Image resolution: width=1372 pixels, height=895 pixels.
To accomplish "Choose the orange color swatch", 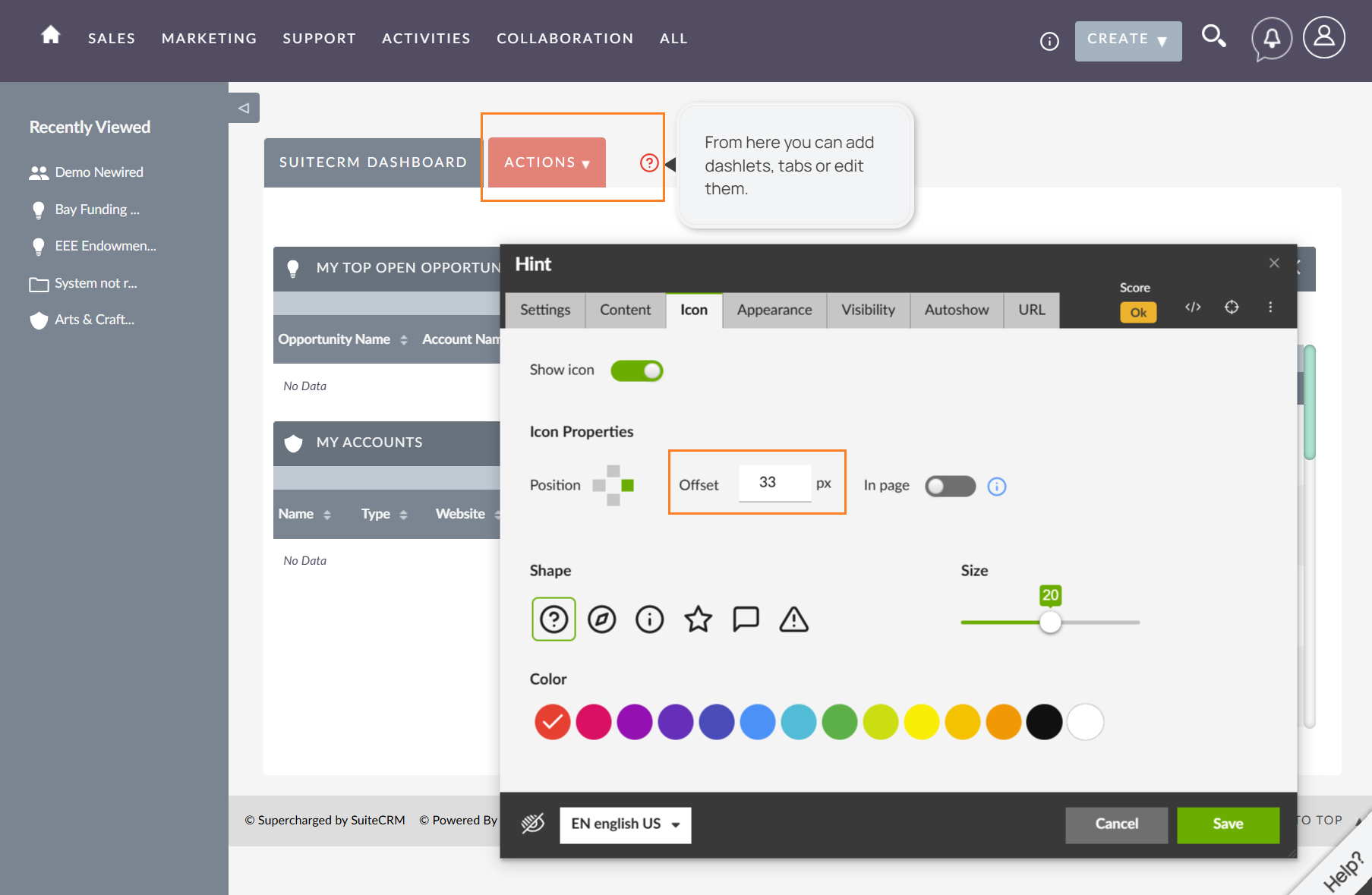I will 1004,722.
